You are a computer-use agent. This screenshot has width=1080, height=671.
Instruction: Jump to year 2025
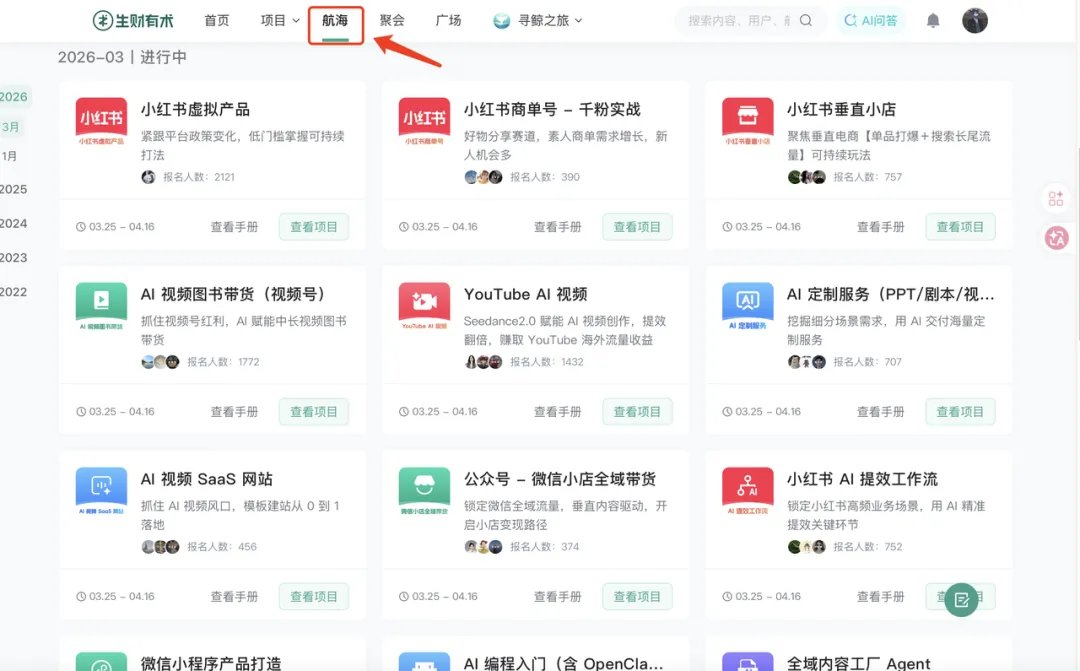pyautogui.click(x=14, y=189)
